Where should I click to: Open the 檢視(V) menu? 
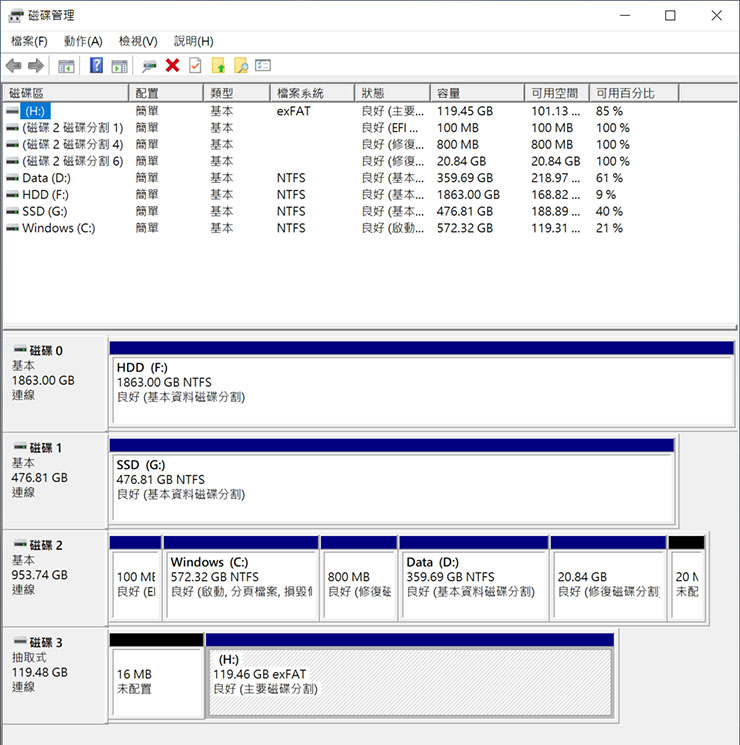[138, 41]
